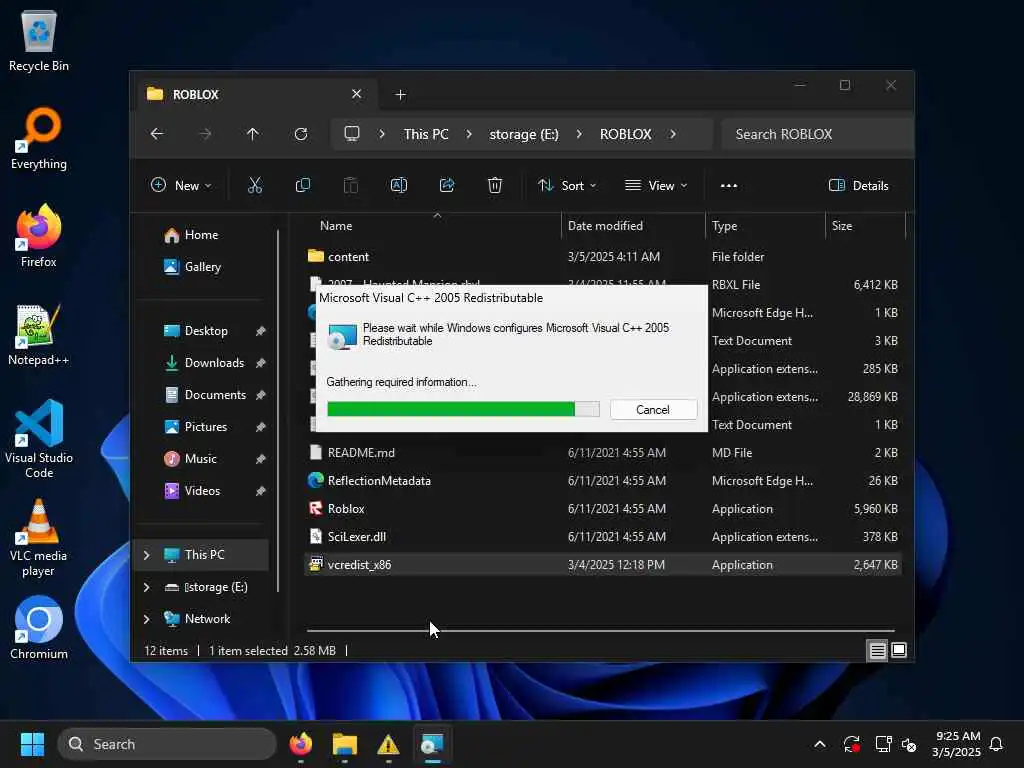The image size is (1024, 768).
Task: Open VLC media player shortcut
Action: (x=39, y=537)
